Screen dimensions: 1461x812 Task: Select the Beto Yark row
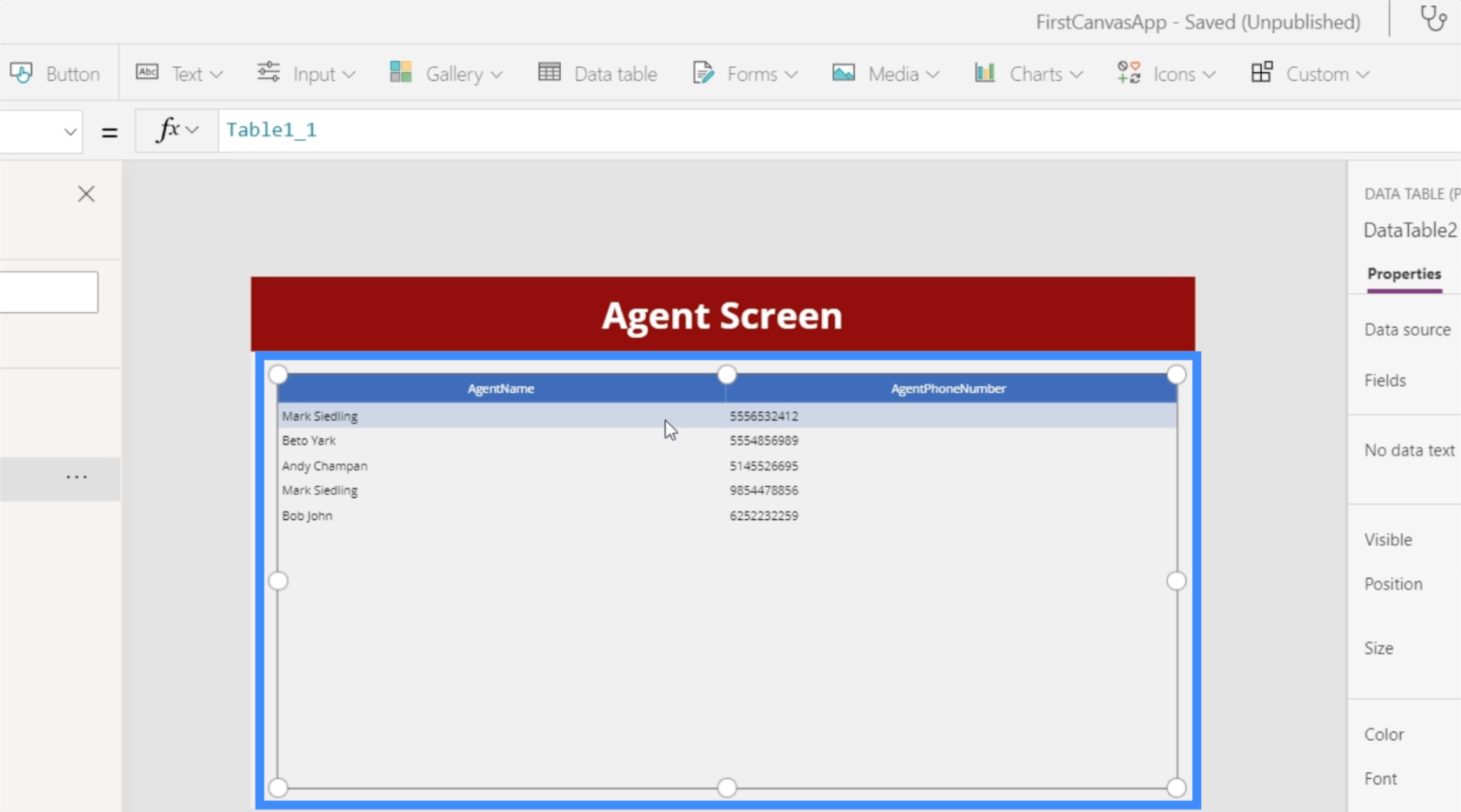(727, 441)
